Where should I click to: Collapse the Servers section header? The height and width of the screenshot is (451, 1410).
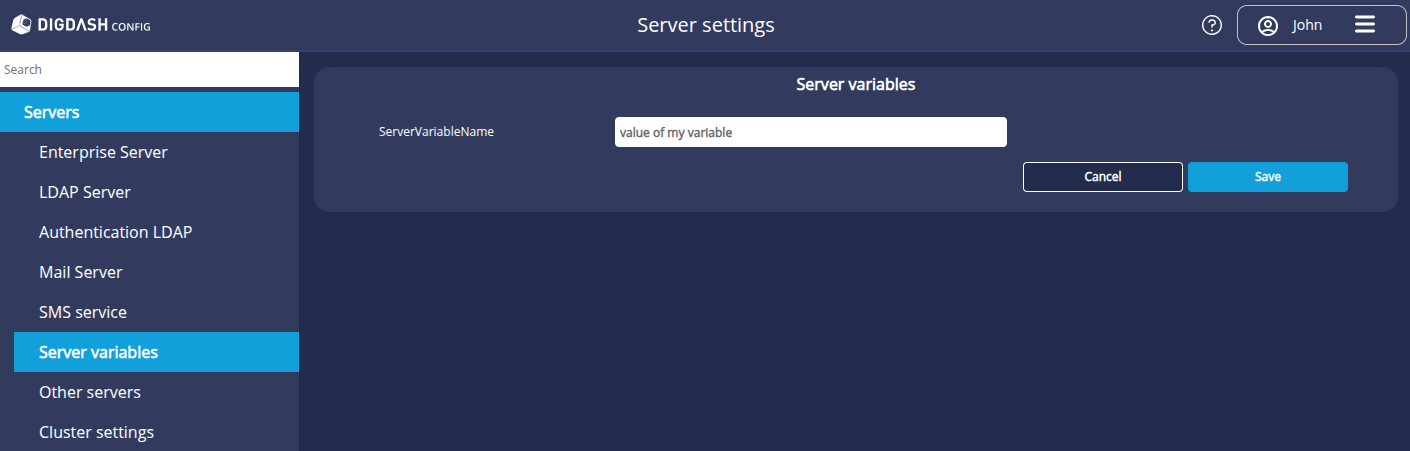(149, 112)
